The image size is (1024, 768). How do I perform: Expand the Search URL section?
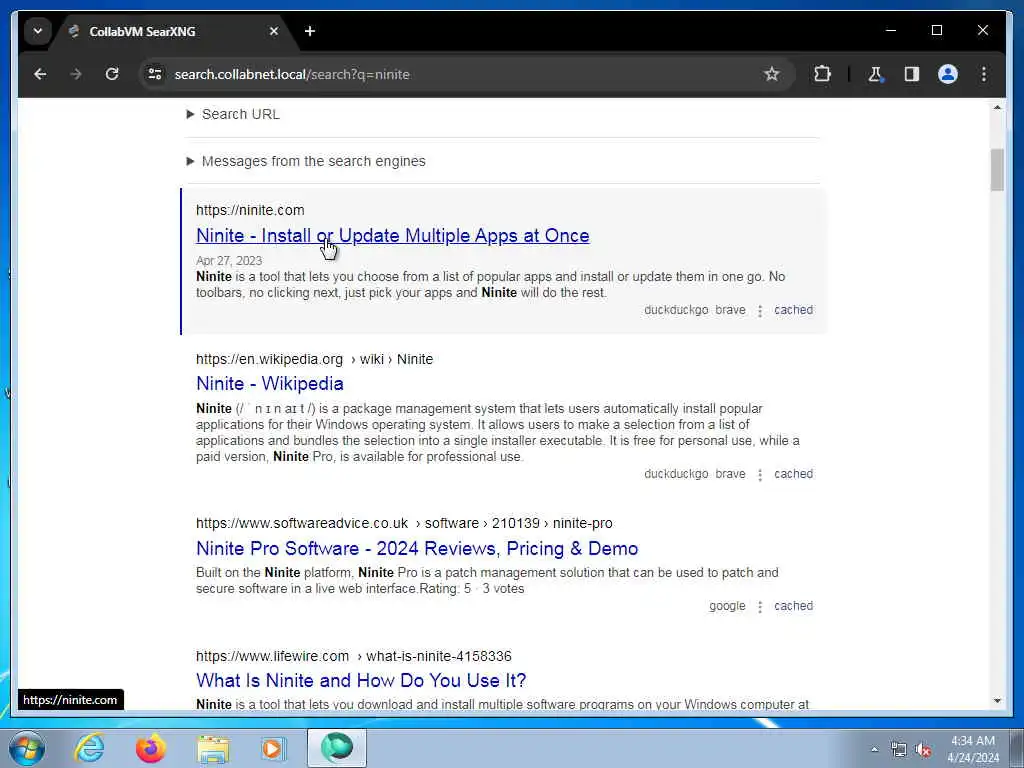pos(233,114)
